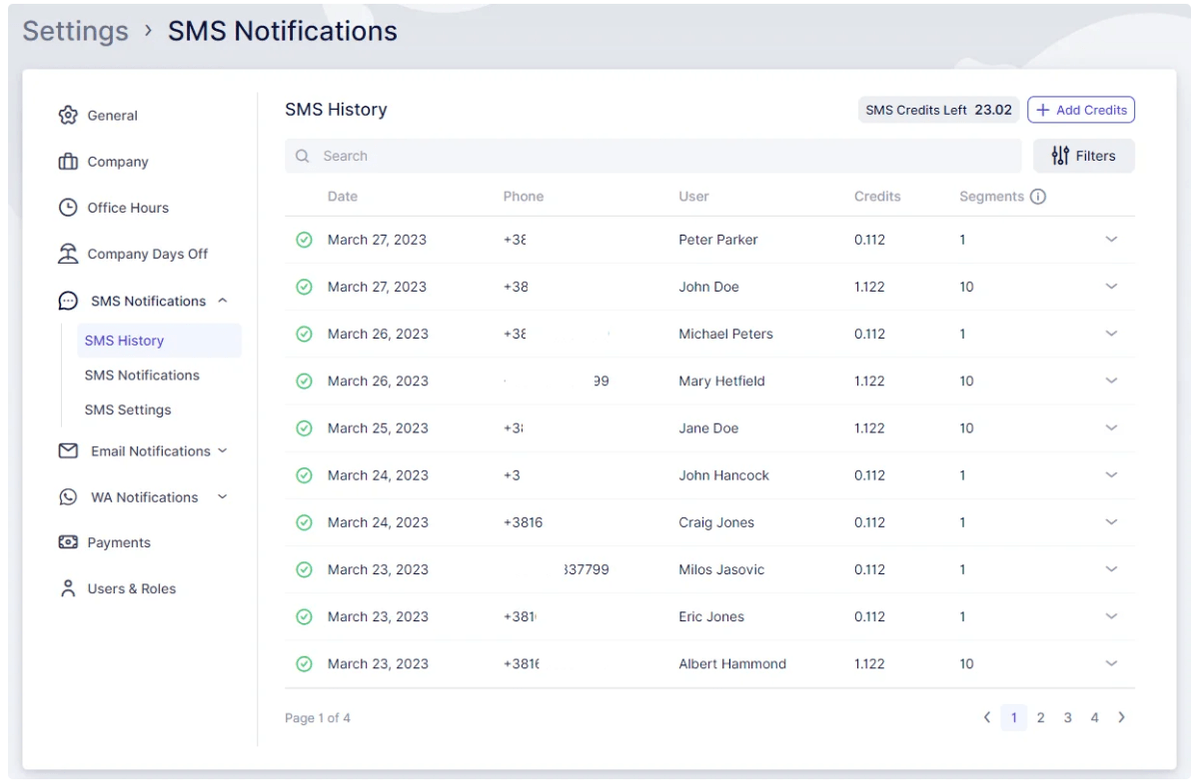Click status check icon for Albert Hammond

(304, 664)
